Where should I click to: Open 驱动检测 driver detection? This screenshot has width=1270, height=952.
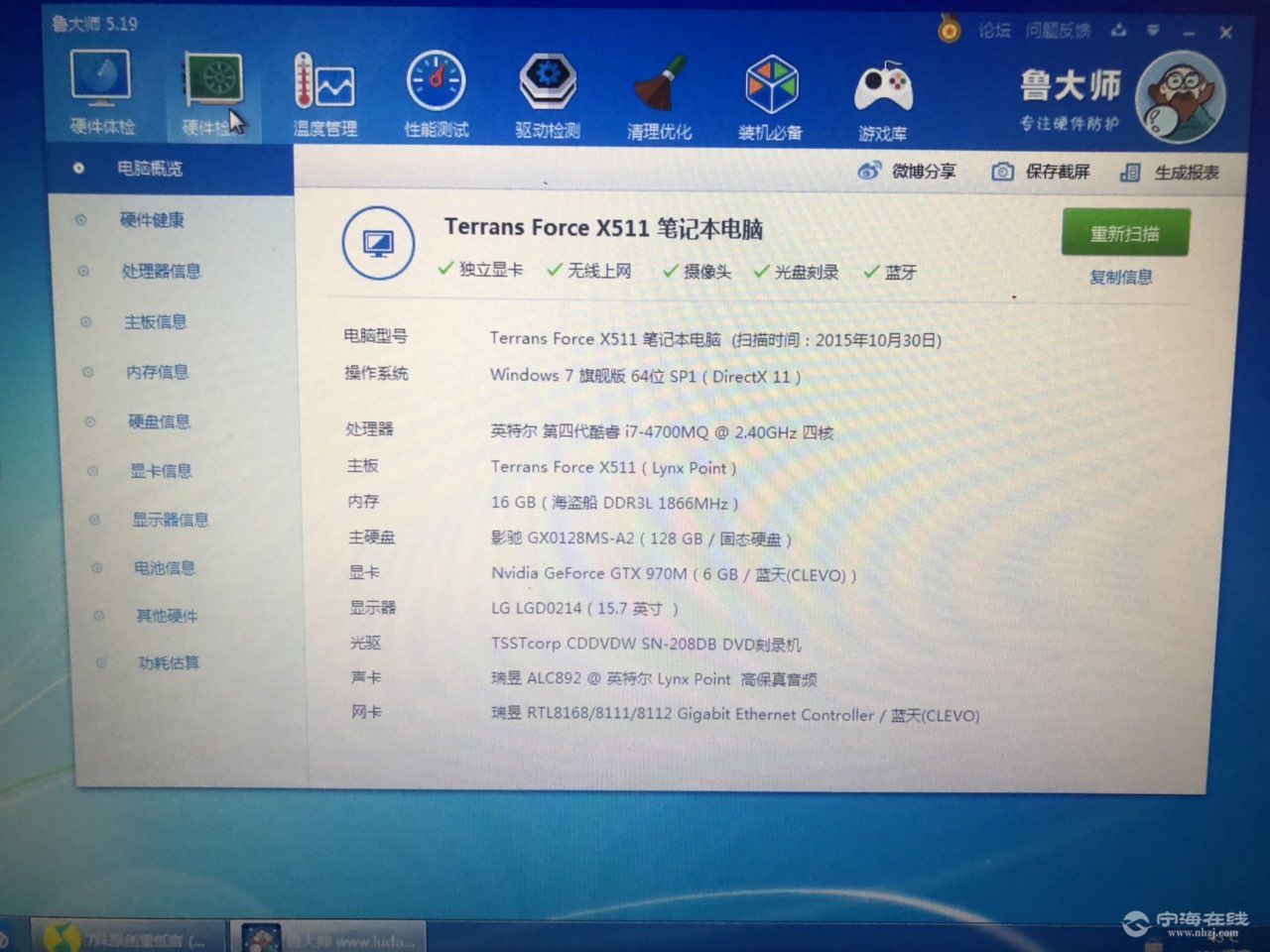point(547,95)
